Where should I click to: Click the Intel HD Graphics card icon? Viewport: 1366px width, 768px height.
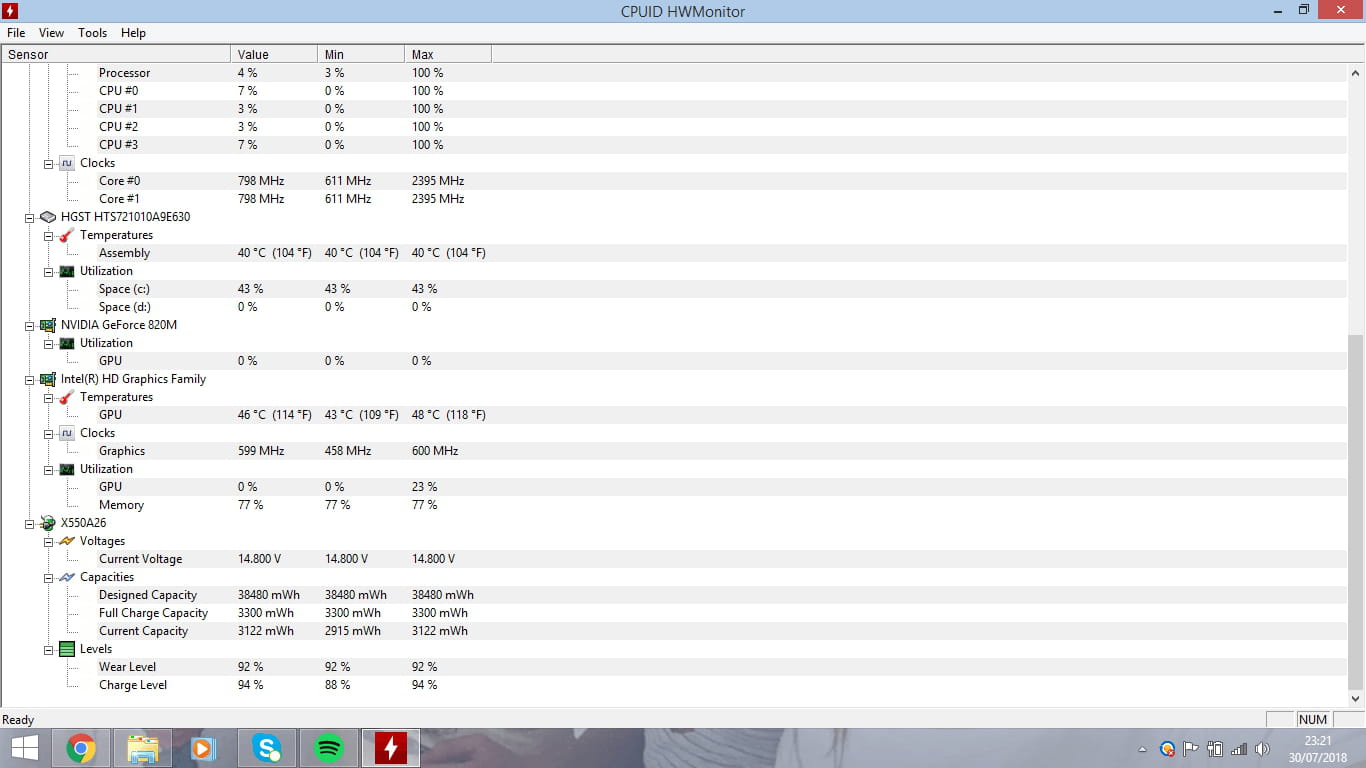pos(48,379)
